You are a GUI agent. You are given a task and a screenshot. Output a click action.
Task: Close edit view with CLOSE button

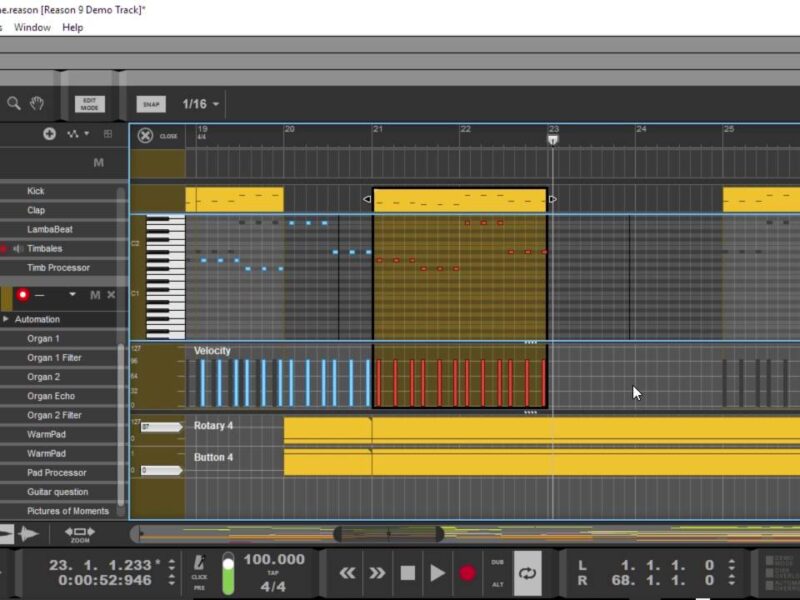point(147,136)
